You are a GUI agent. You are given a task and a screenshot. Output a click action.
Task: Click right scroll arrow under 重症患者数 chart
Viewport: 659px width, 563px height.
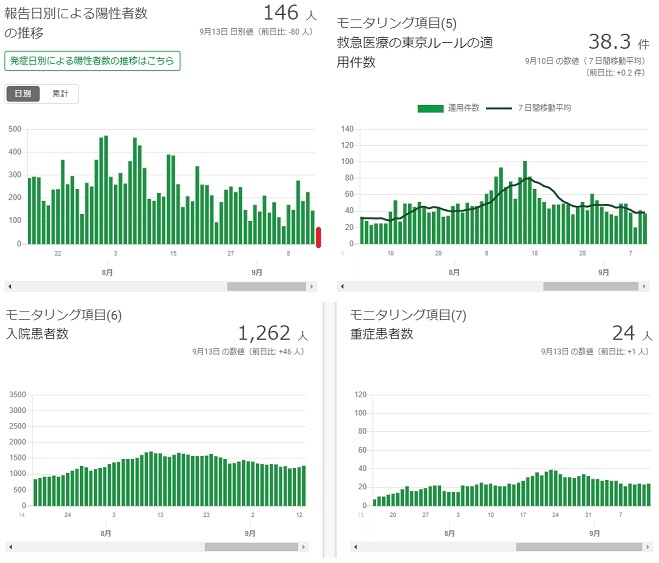[646, 547]
